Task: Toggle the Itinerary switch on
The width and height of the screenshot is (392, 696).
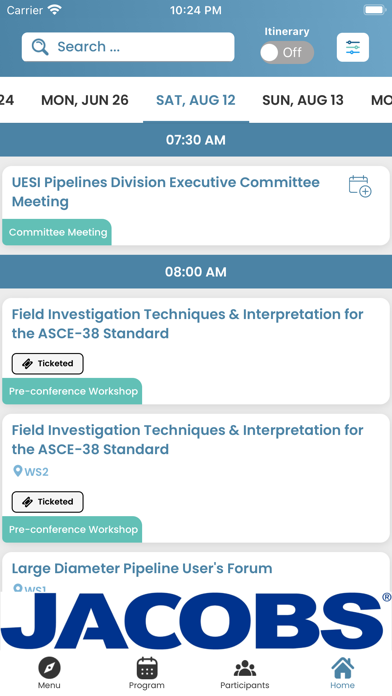Action: tap(287, 52)
